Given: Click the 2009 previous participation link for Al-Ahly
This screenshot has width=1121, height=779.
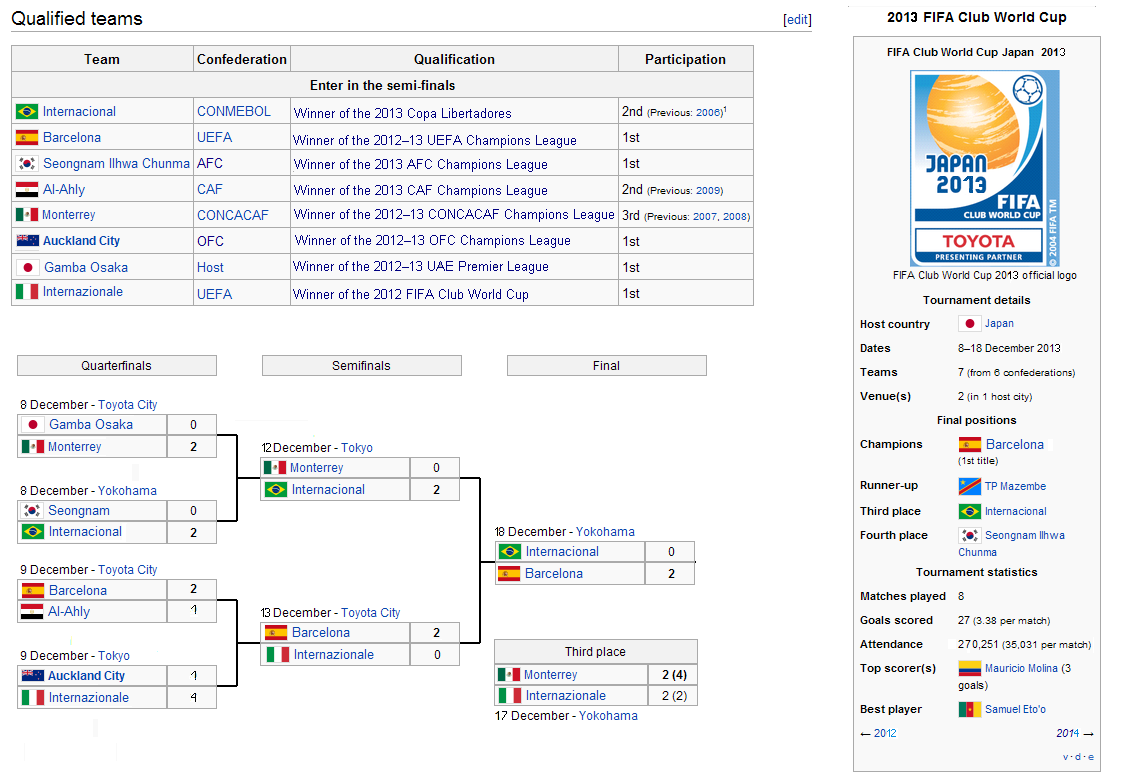Looking at the screenshot, I should tap(708, 190).
